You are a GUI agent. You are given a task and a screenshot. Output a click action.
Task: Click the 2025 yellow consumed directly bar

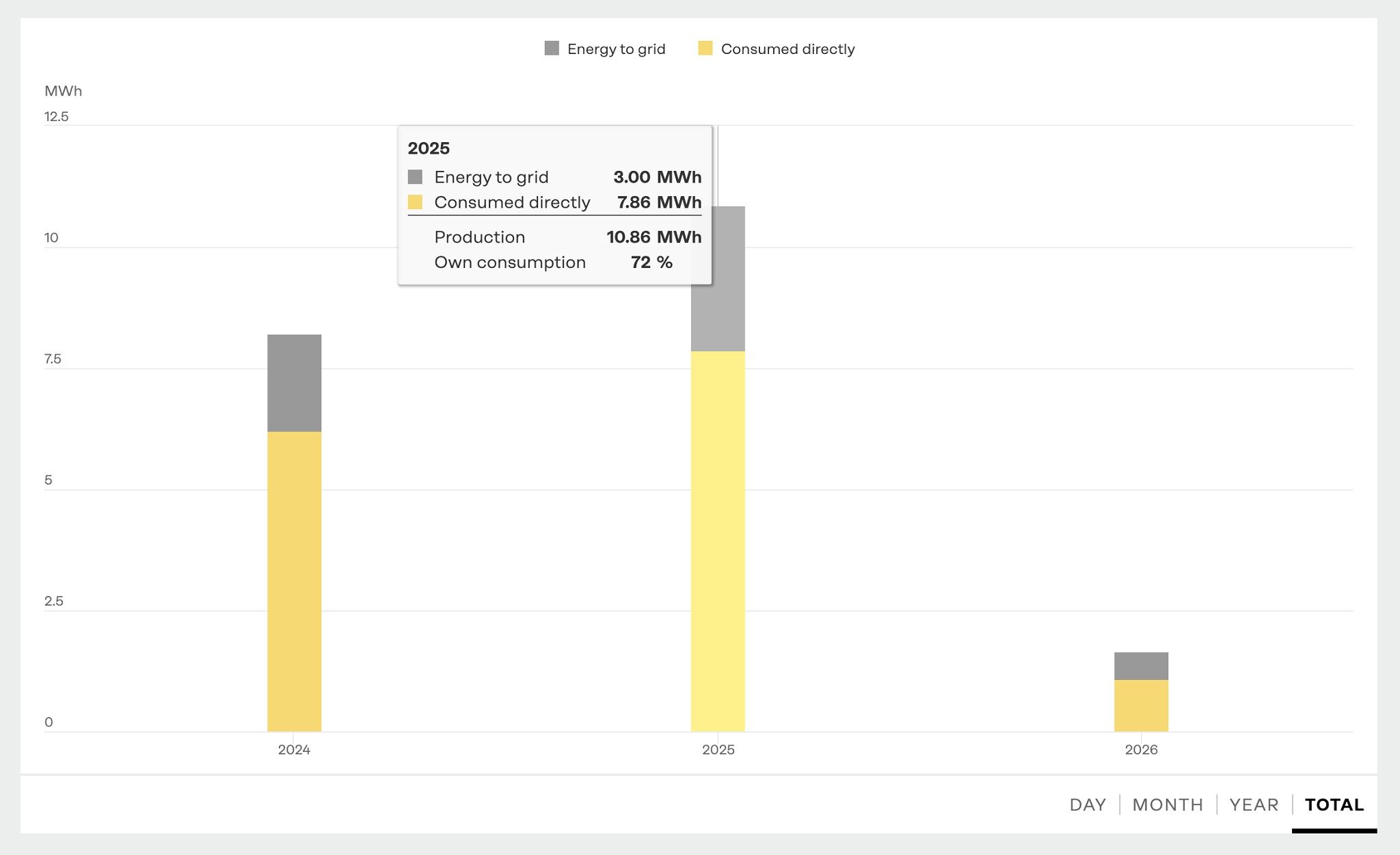(718, 540)
